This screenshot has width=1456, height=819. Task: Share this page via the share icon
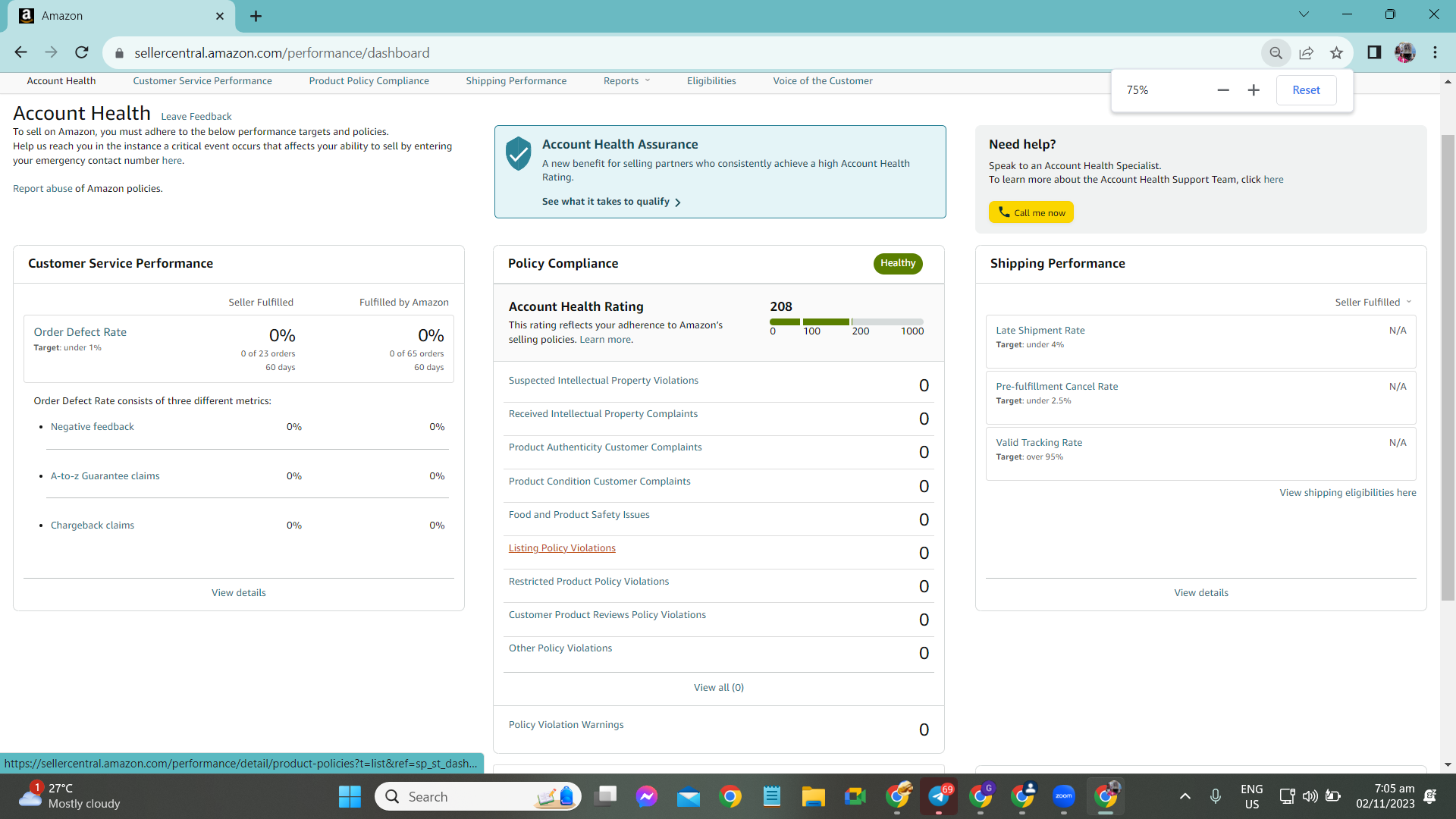pos(1306,52)
